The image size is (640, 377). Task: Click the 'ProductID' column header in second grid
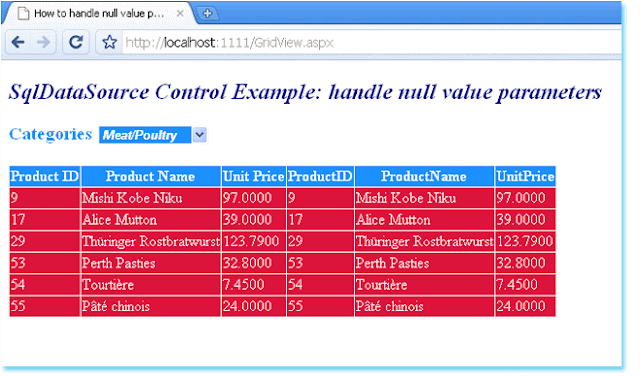point(320,176)
